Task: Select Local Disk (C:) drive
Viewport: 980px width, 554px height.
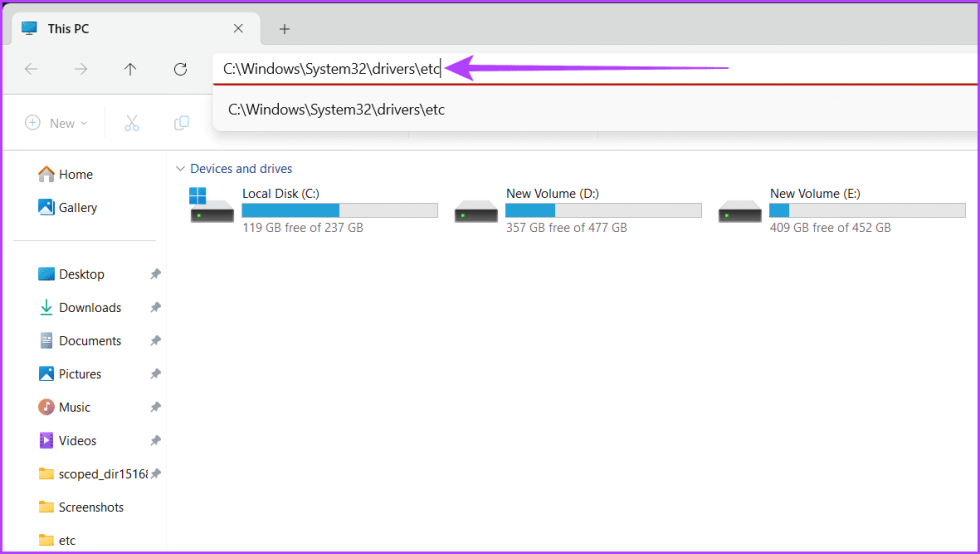Action: (x=312, y=211)
